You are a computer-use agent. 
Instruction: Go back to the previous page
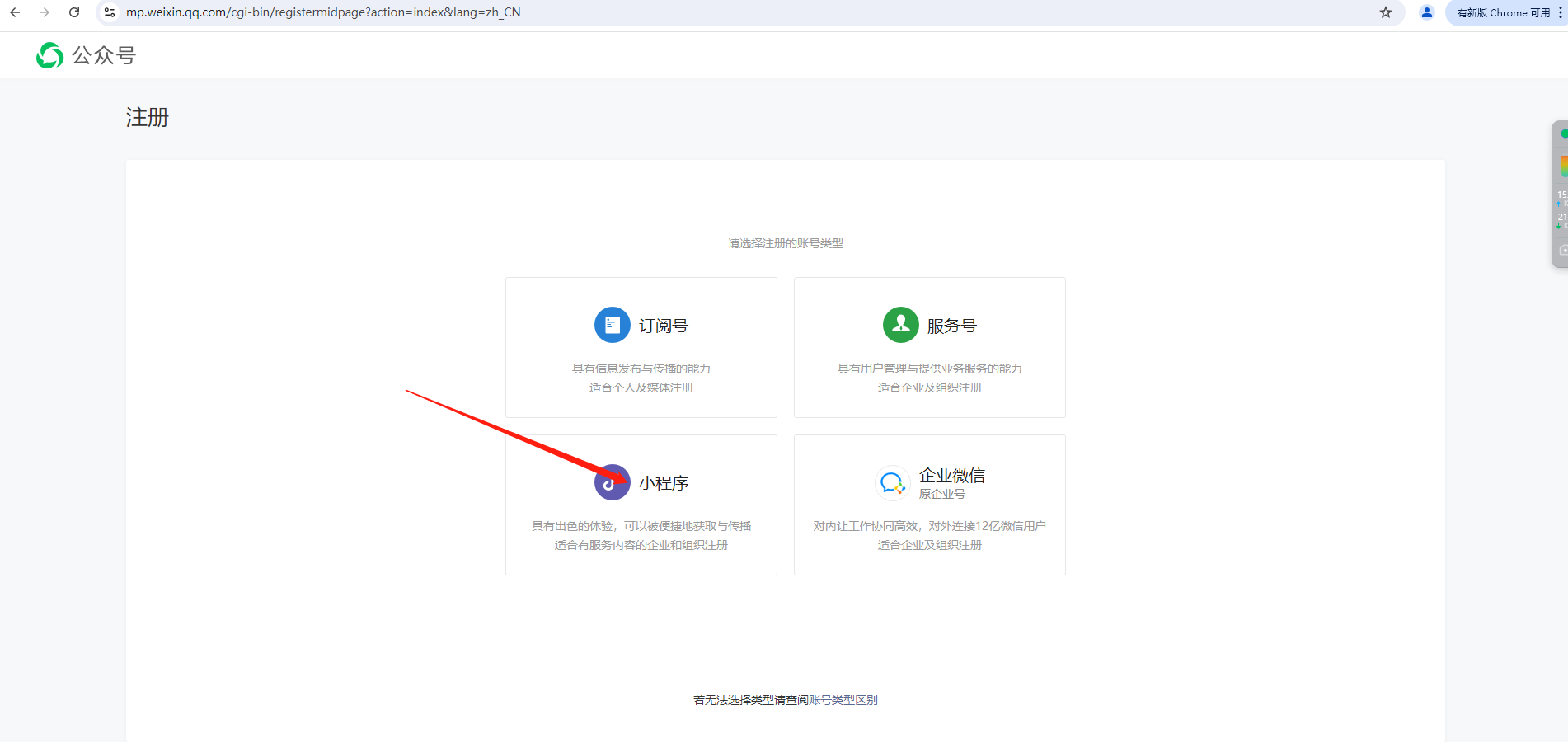point(15,12)
